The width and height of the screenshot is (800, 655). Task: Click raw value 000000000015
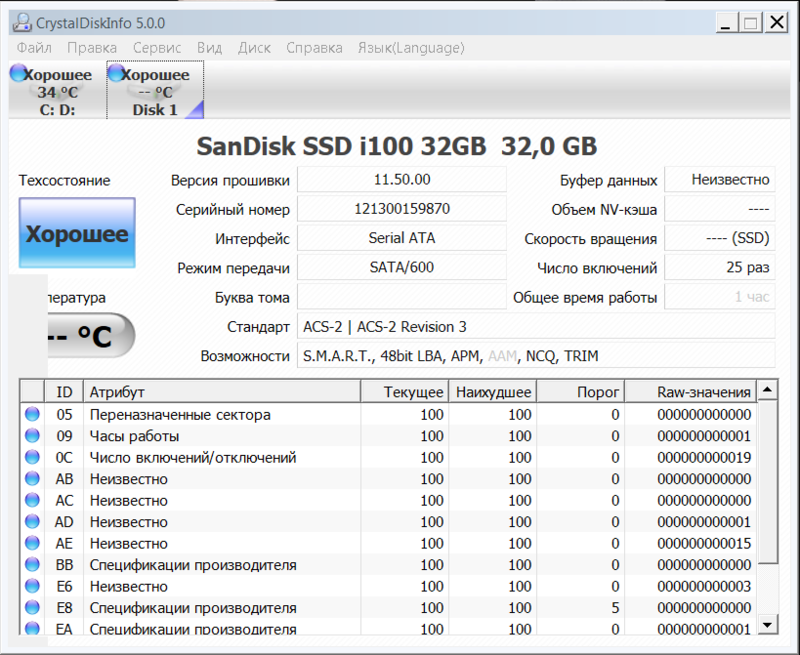point(704,543)
